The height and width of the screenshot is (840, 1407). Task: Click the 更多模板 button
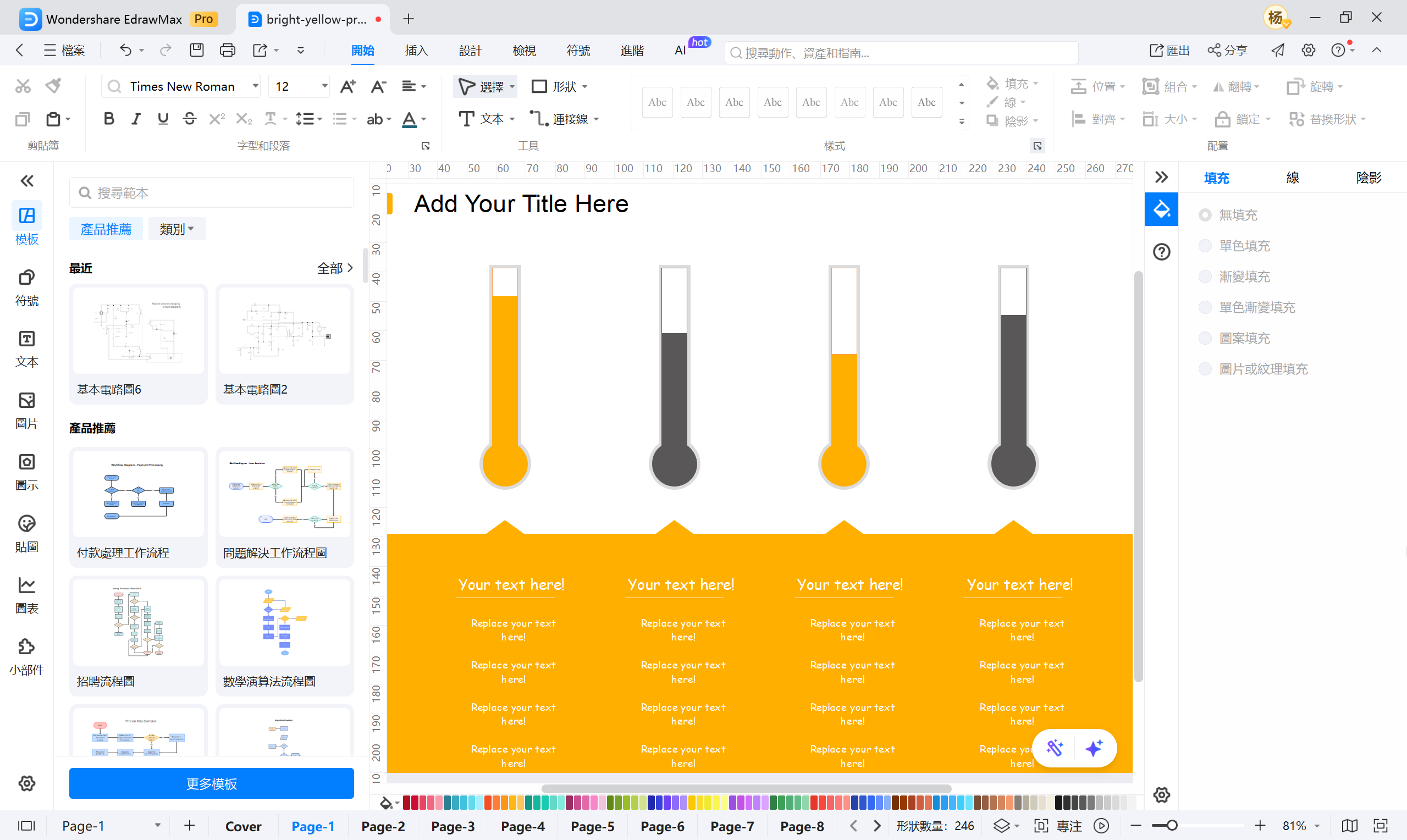(x=211, y=783)
